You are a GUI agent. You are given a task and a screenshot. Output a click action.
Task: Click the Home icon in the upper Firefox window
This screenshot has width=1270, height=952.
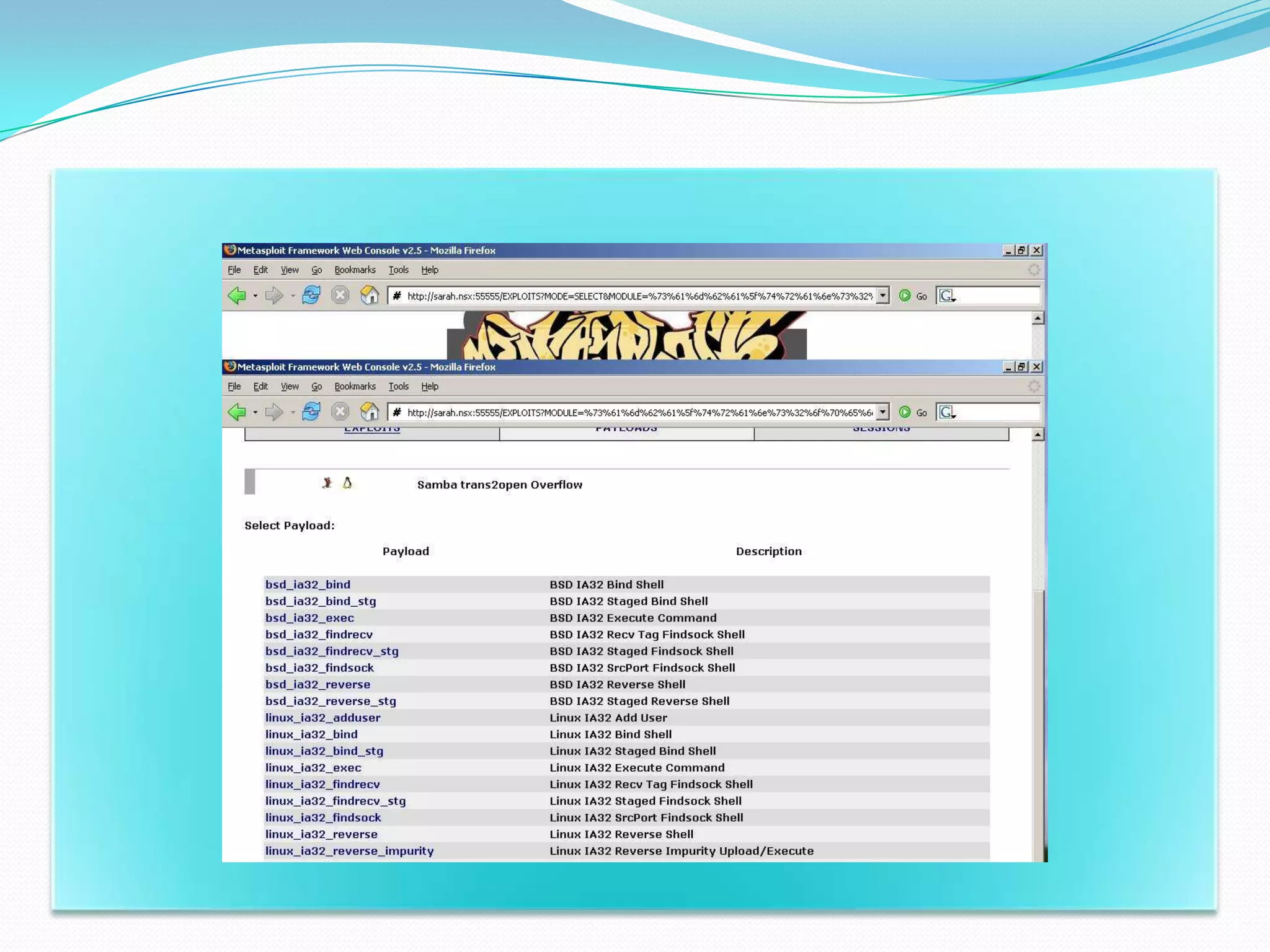point(370,295)
